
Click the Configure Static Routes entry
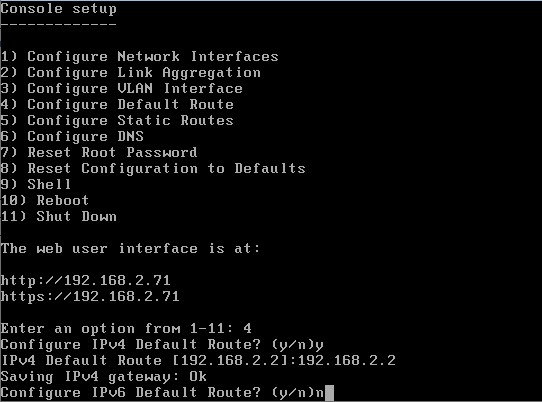click(117, 120)
